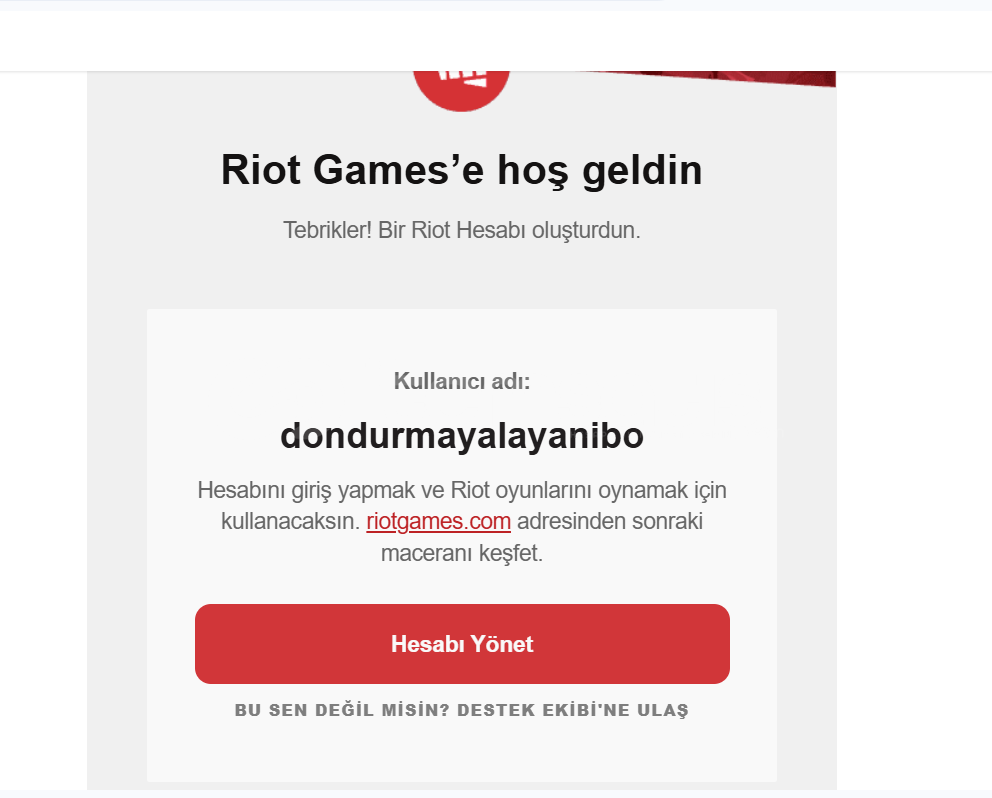Click the 'Kullanıcı adı:' label
The image size is (992, 798).
[462, 381]
